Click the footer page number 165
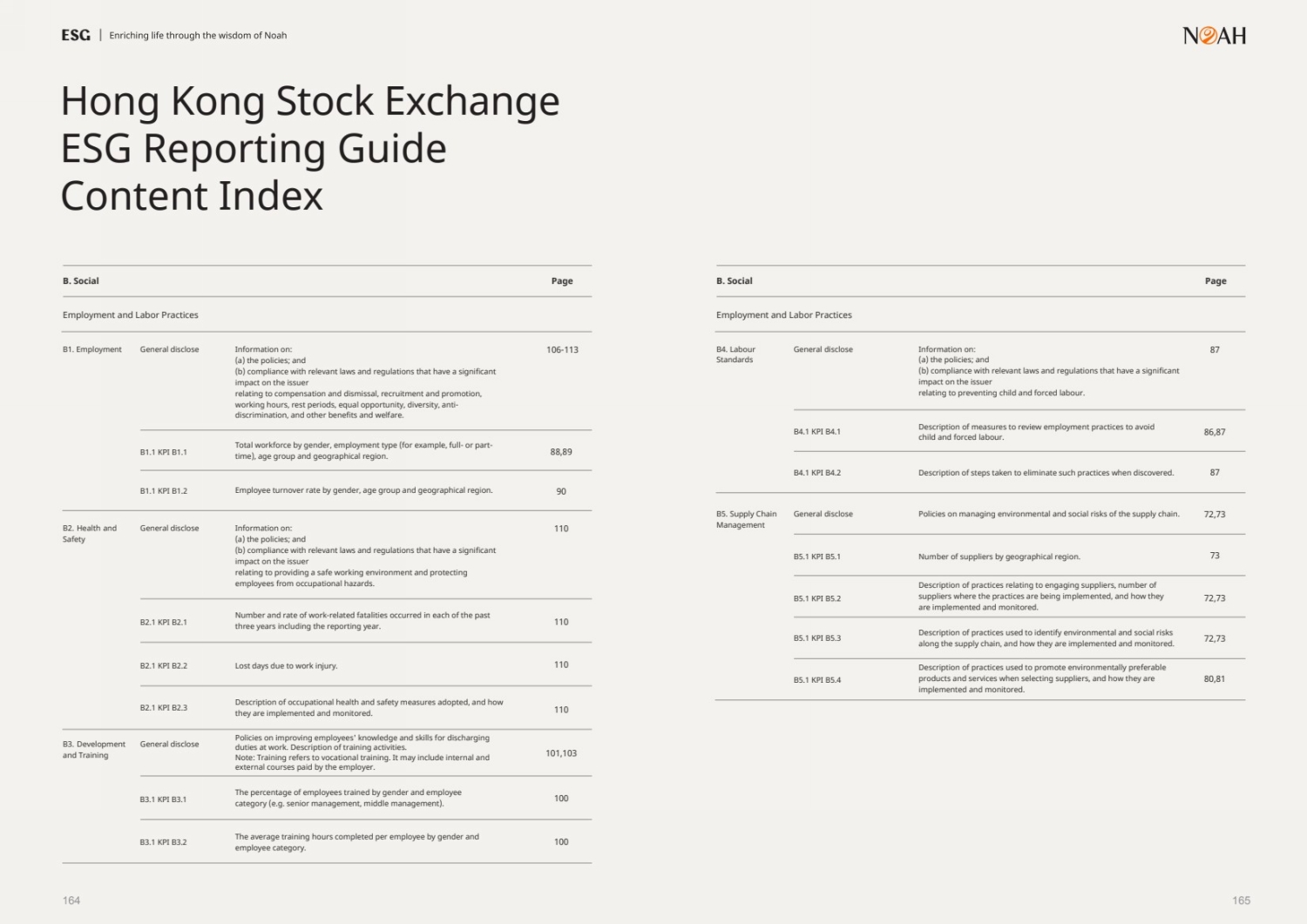This screenshot has width=1307, height=924. (1241, 900)
